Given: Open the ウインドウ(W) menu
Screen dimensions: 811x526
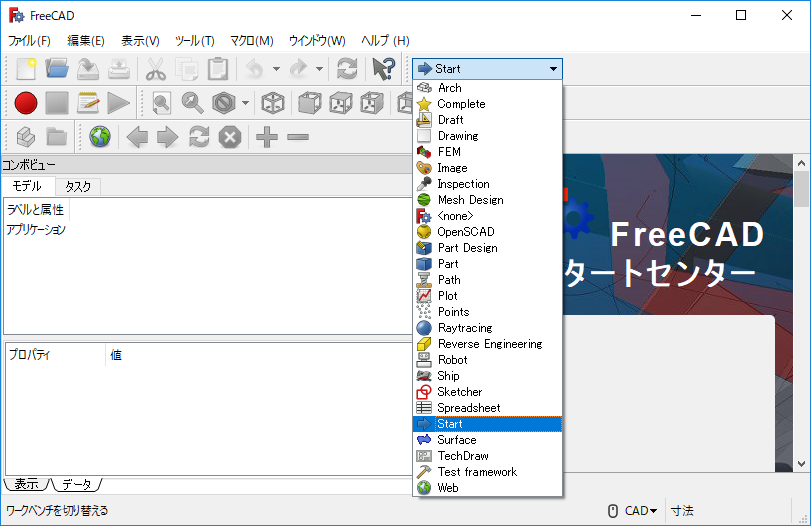Looking at the screenshot, I should [x=317, y=40].
